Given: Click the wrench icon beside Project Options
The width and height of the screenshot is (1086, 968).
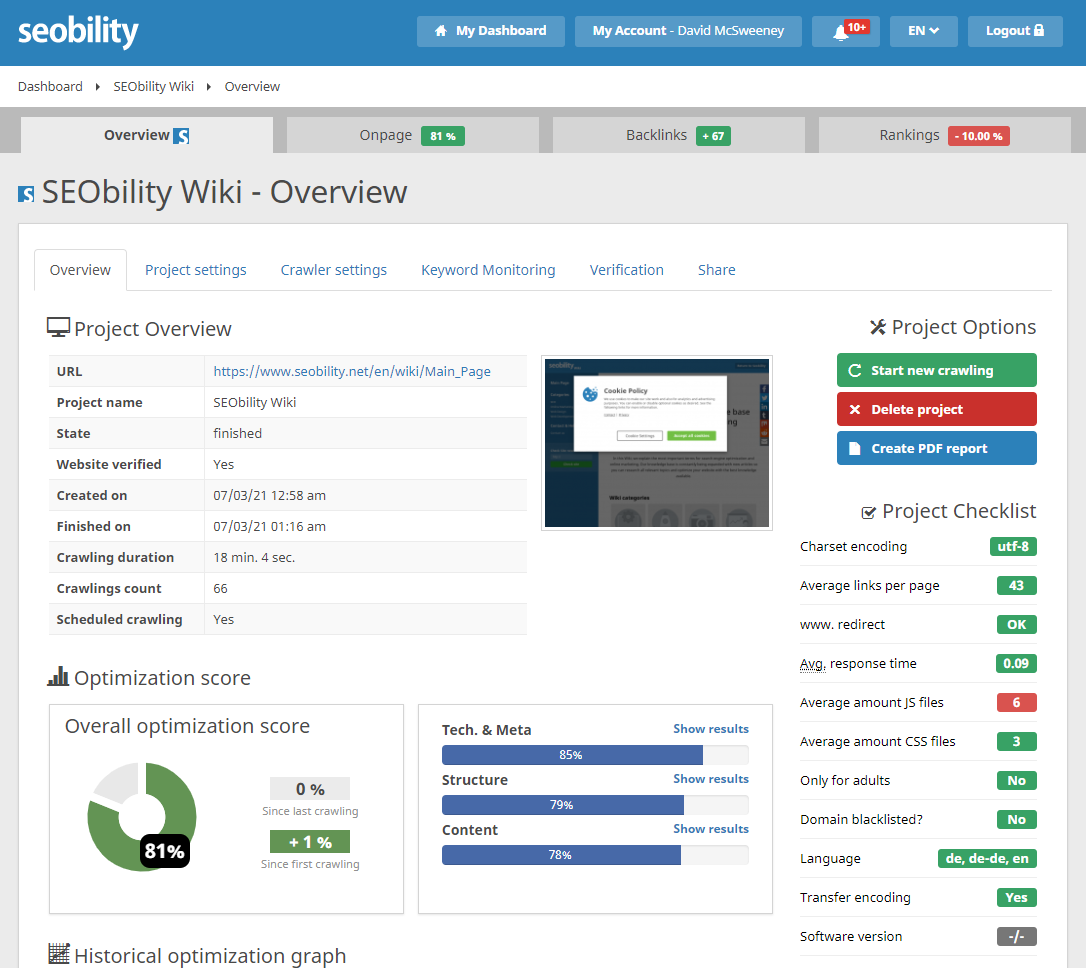Looking at the screenshot, I should tap(877, 327).
